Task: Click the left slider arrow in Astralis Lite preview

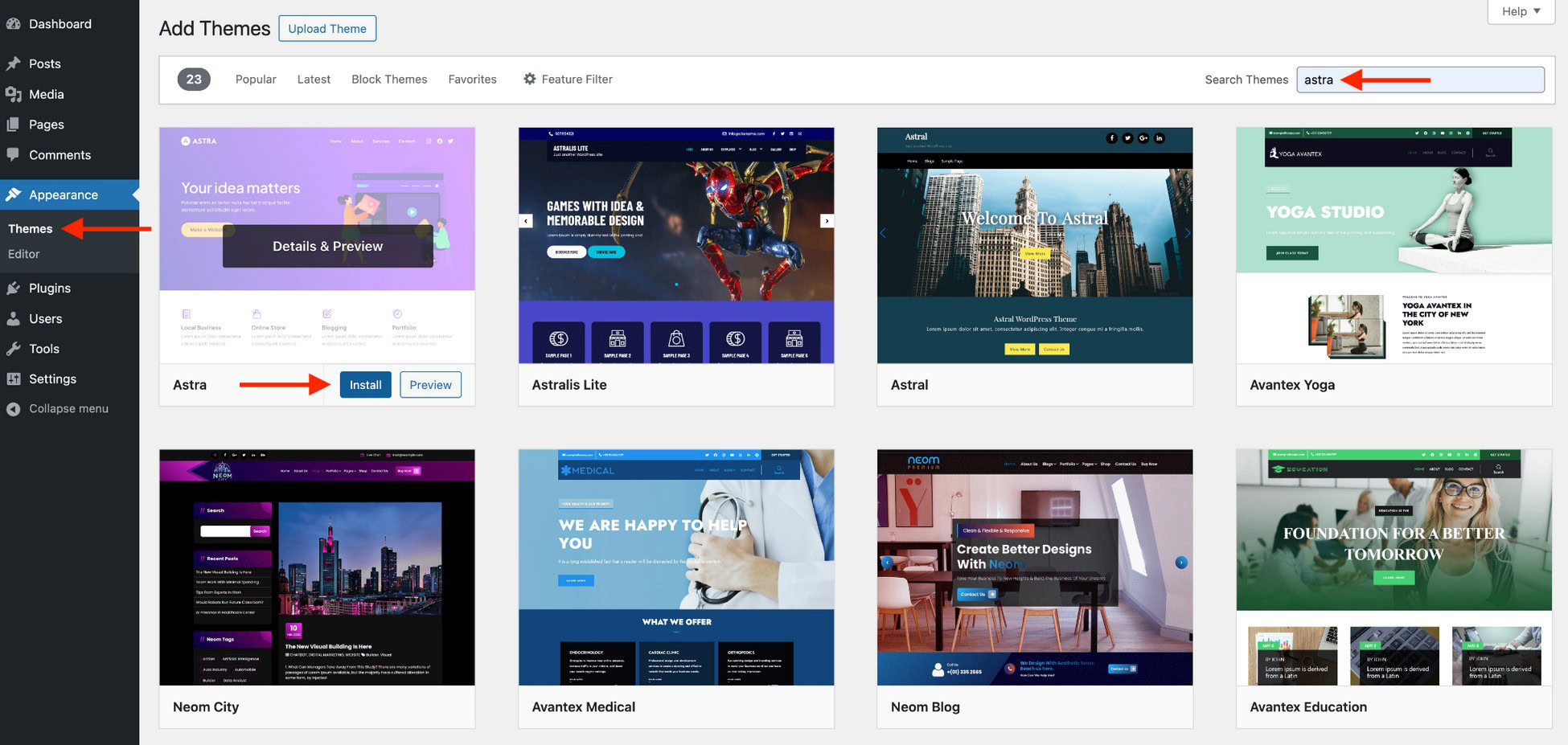Action: pyautogui.click(x=526, y=221)
